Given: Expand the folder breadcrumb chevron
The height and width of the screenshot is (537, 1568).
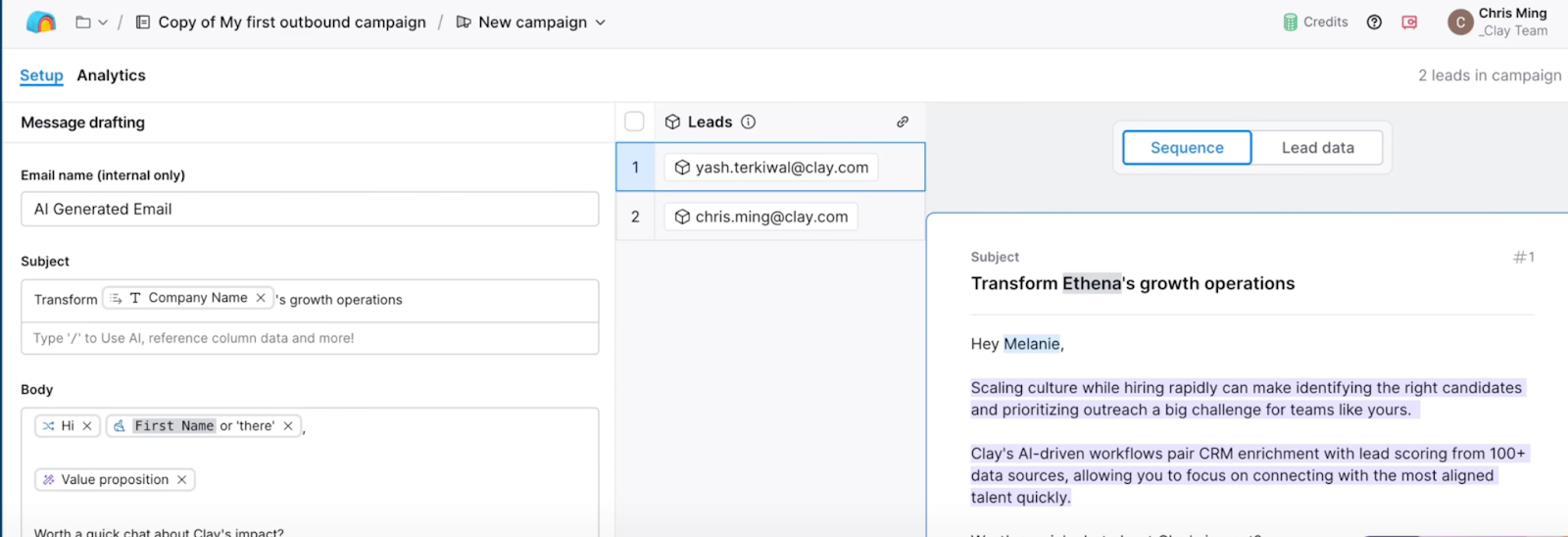Looking at the screenshot, I should (103, 23).
